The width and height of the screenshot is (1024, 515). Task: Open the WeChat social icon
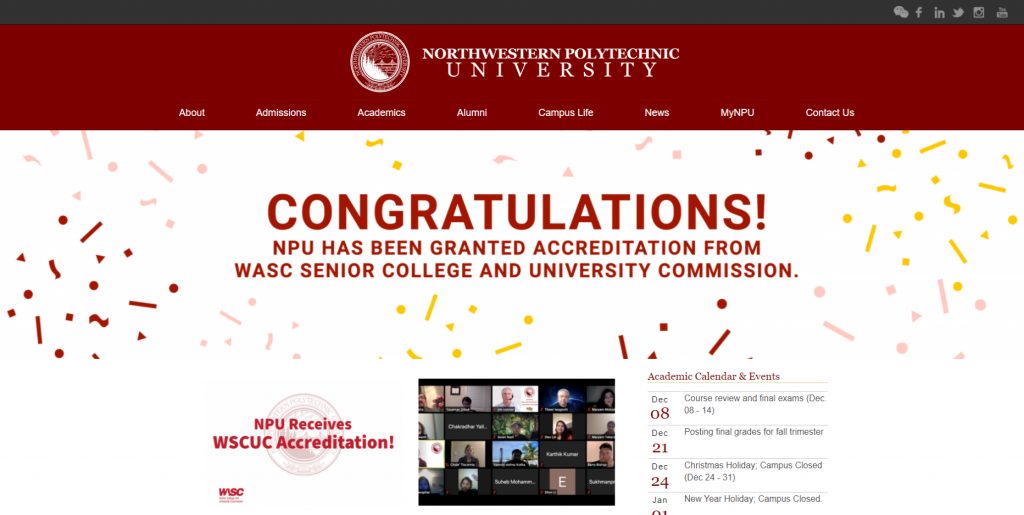point(901,12)
